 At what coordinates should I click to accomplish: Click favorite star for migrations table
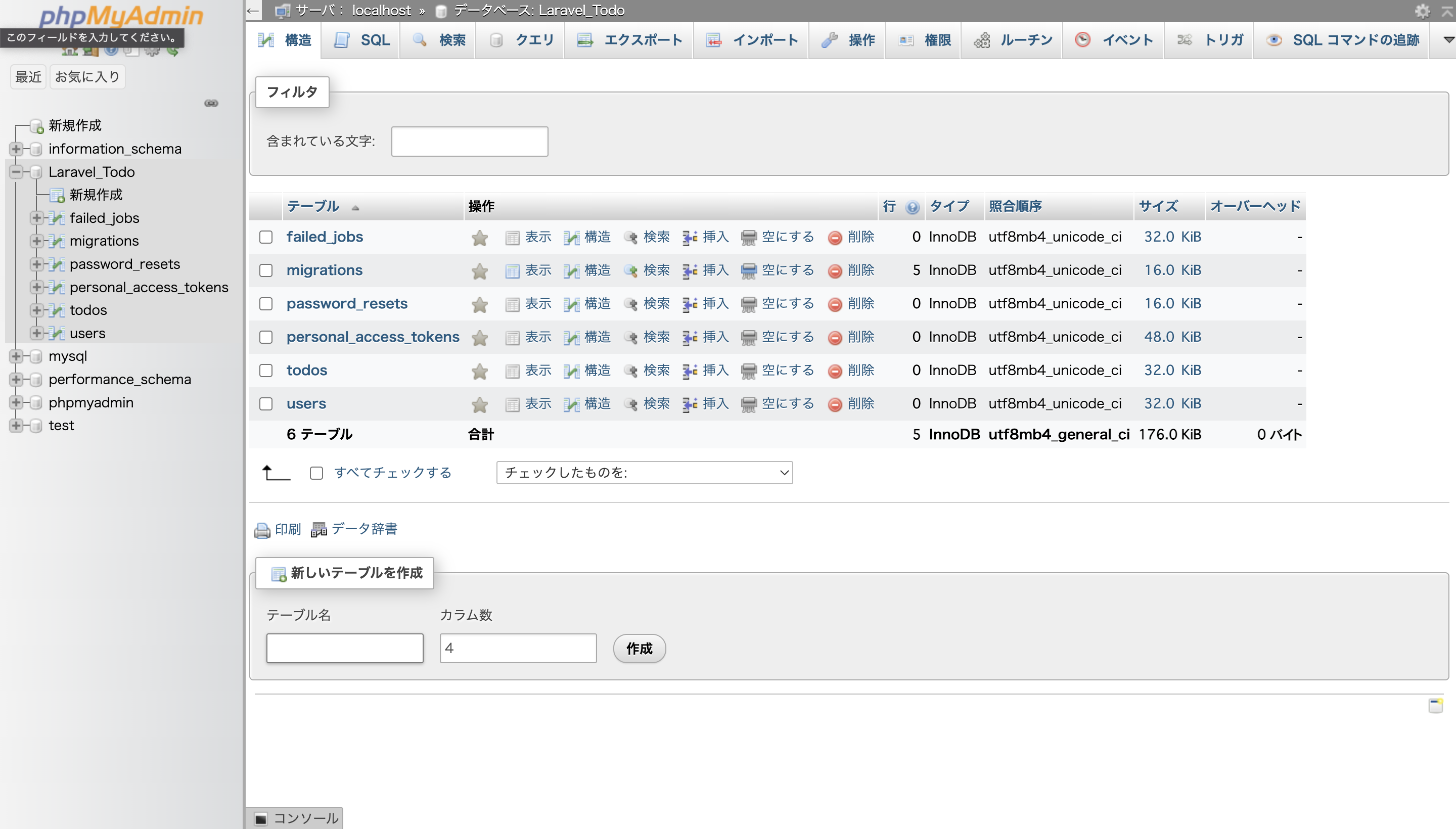[x=479, y=271]
